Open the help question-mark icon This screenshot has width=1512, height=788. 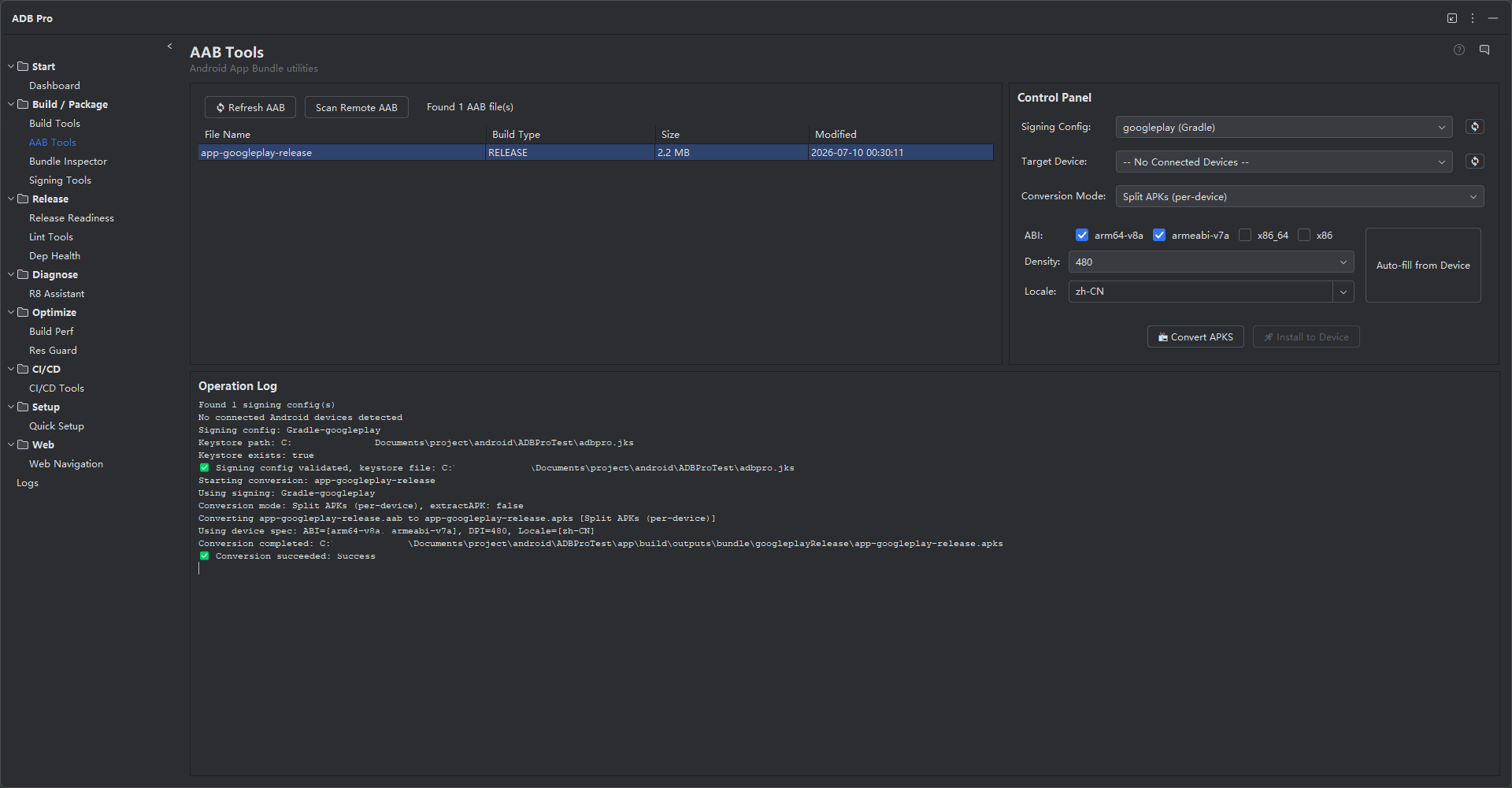[1459, 50]
